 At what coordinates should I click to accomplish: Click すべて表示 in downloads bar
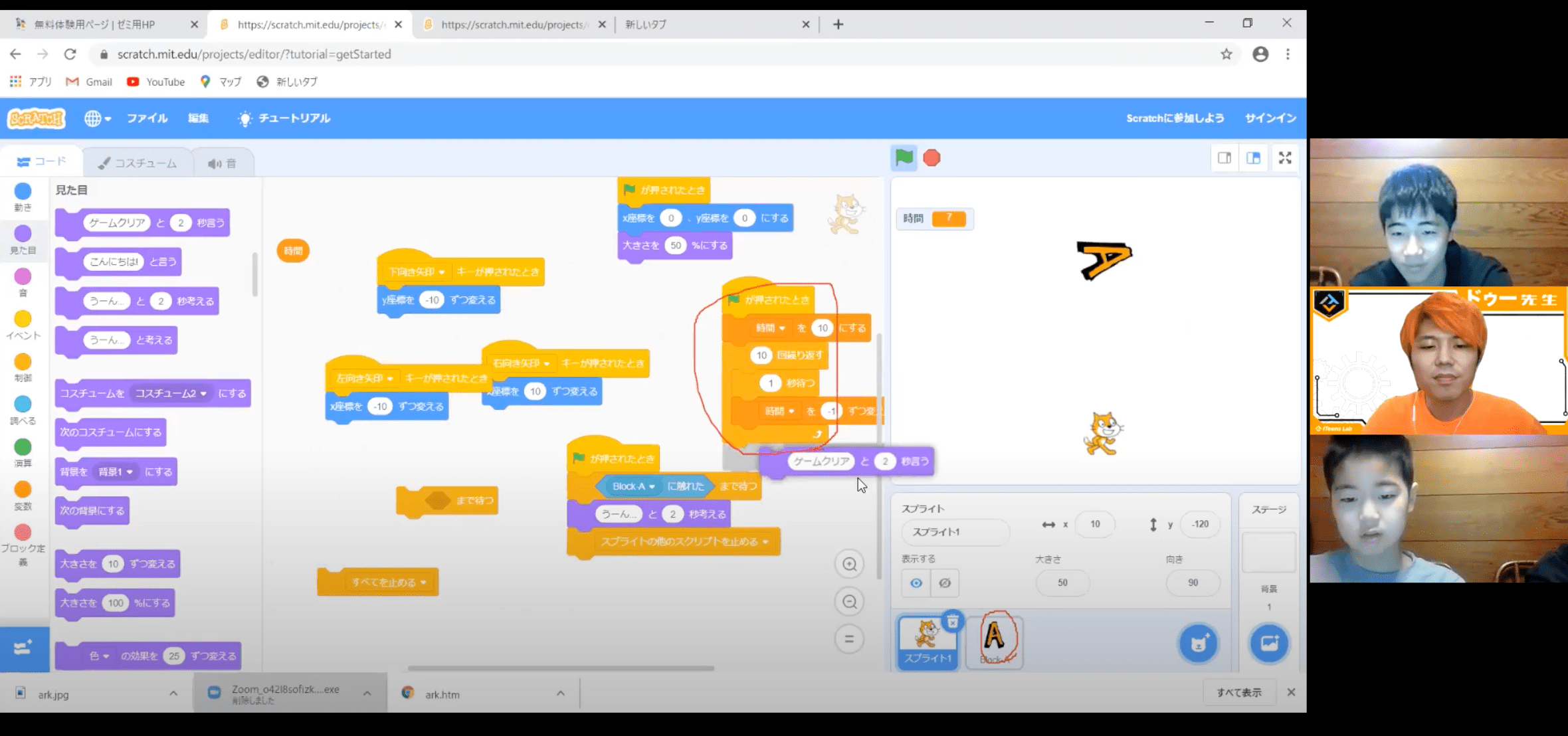tap(1238, 693)
